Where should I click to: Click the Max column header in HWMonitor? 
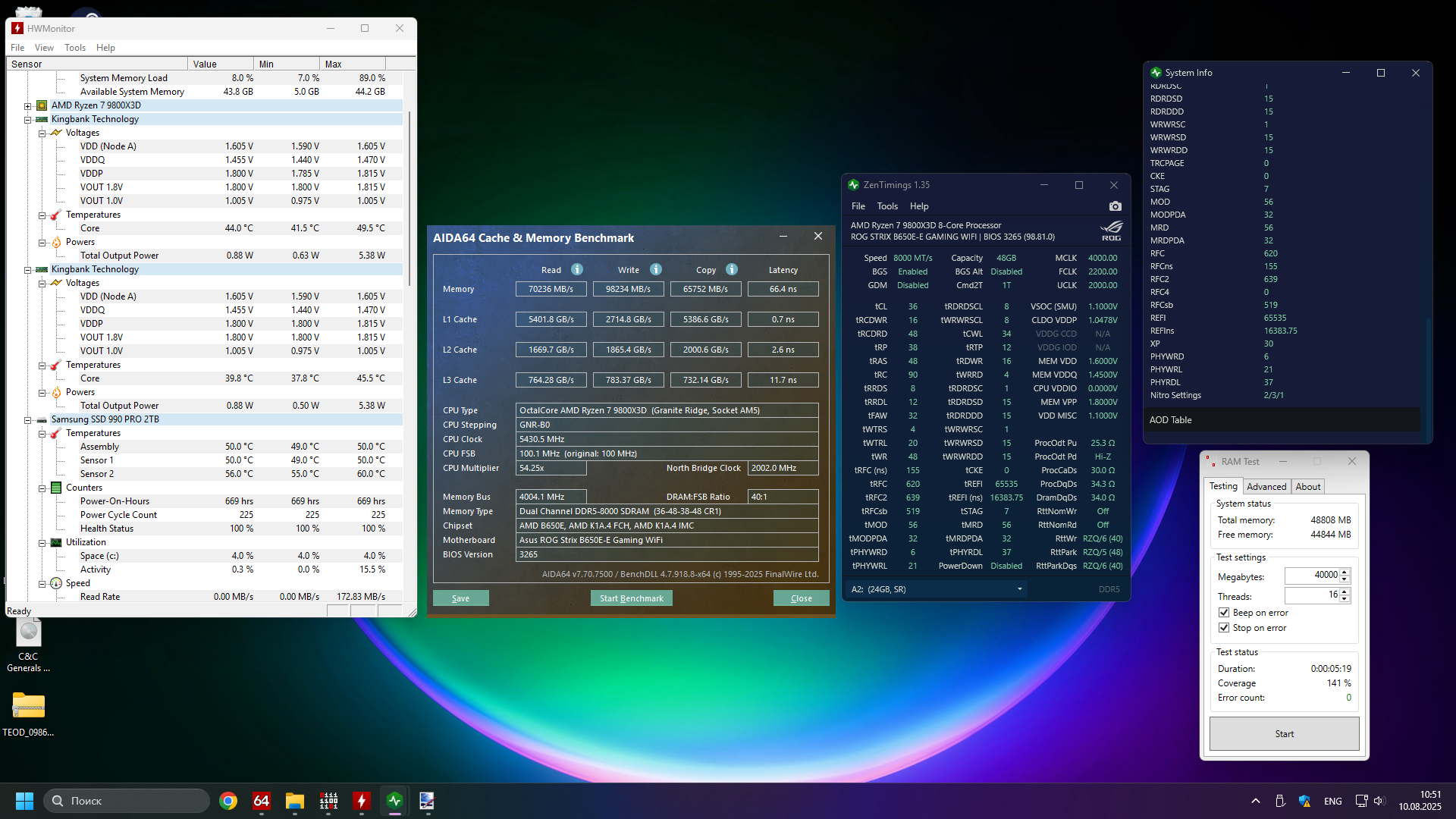[x=353, y=64]
